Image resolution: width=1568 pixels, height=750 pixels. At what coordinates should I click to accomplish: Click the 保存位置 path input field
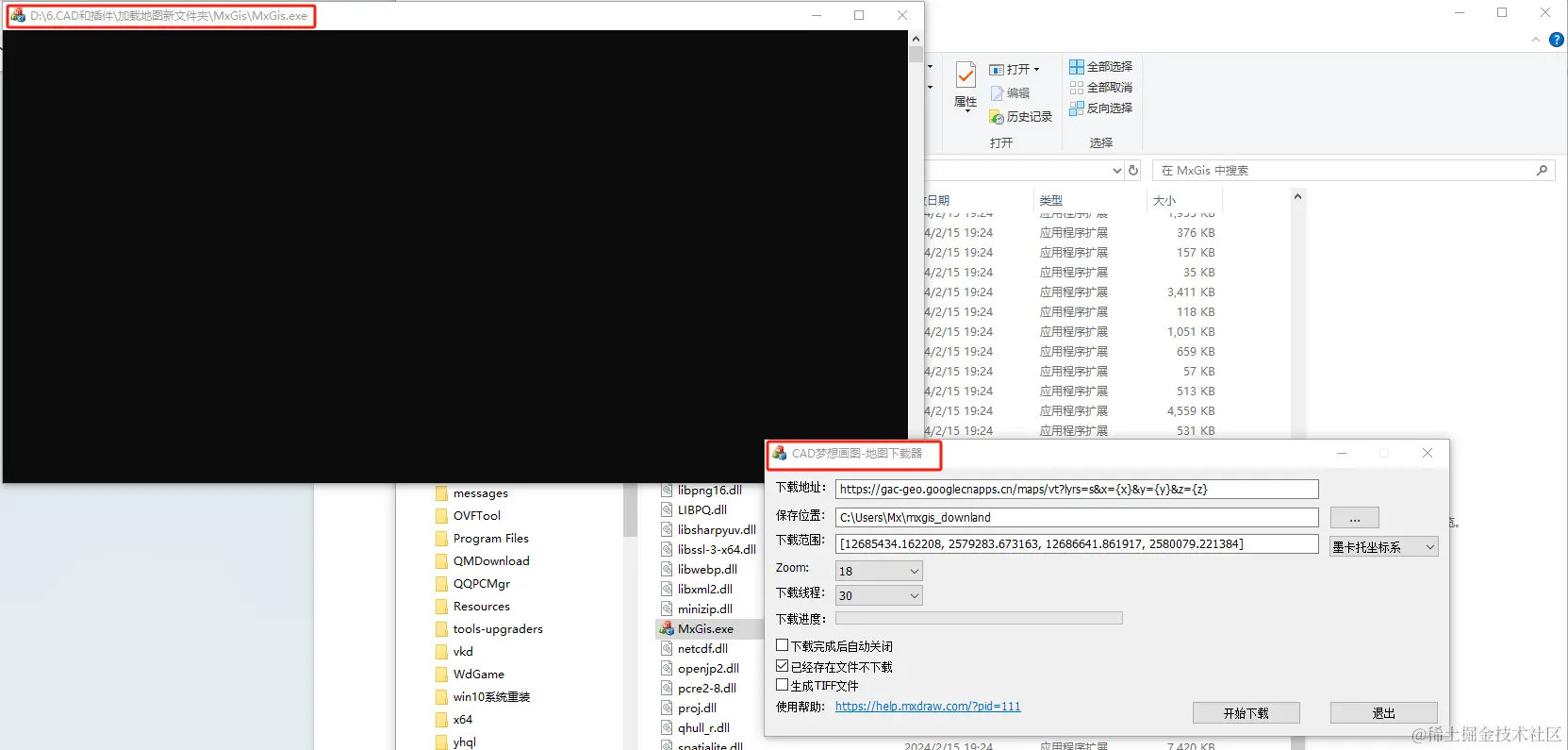pos(1077,517)
